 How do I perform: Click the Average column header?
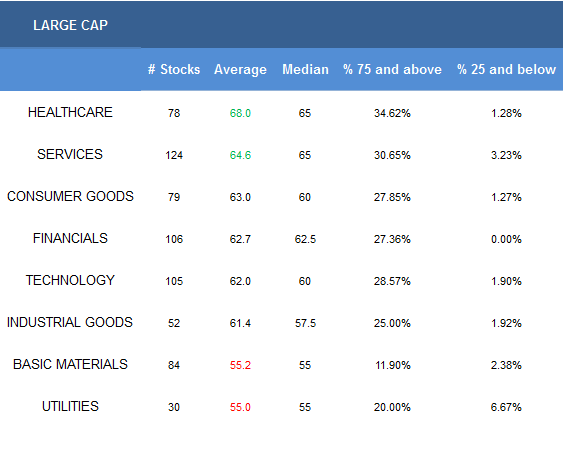coord(240,69)
